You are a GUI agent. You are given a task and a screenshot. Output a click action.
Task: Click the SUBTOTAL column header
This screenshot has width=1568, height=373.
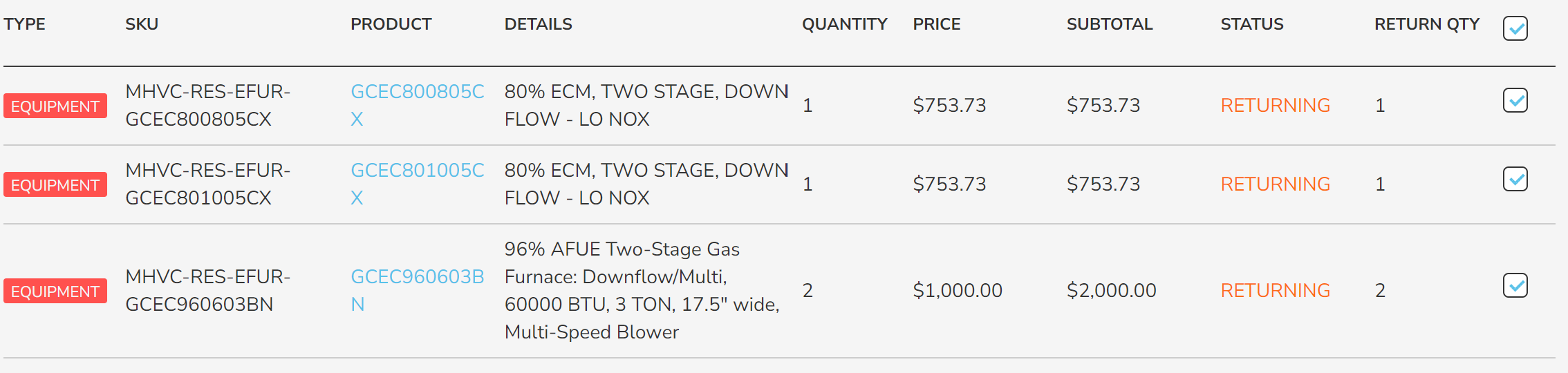coord(1110,24)
